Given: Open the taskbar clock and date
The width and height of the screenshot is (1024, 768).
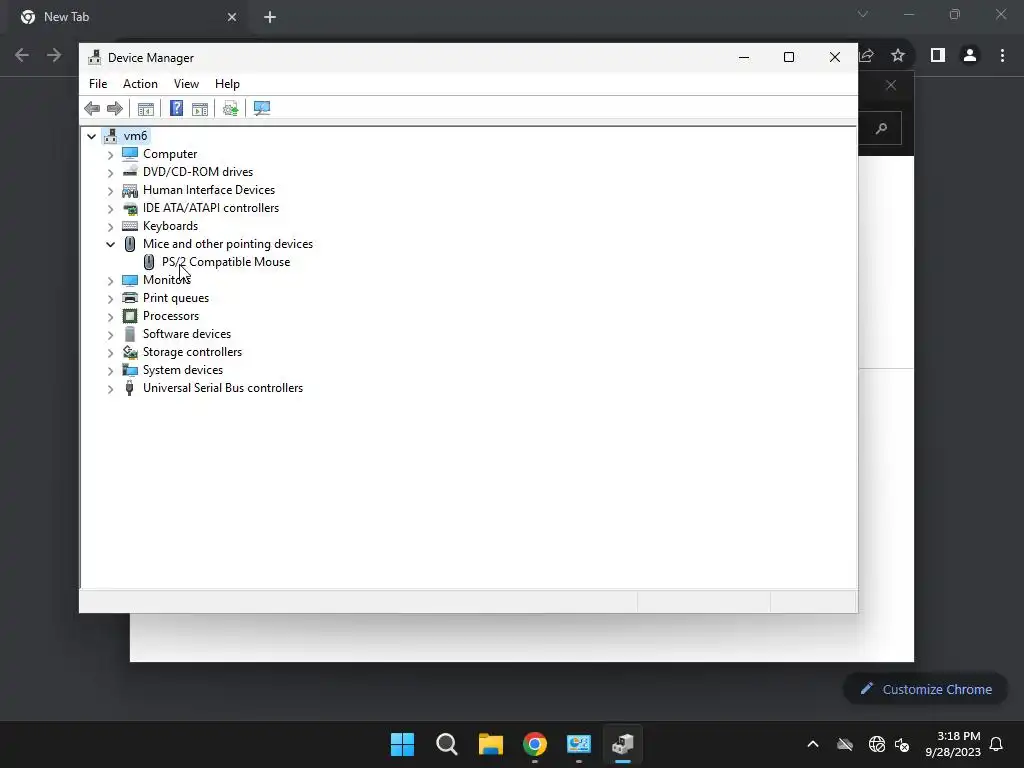Looking at the screenshot, I should [953, 744].
